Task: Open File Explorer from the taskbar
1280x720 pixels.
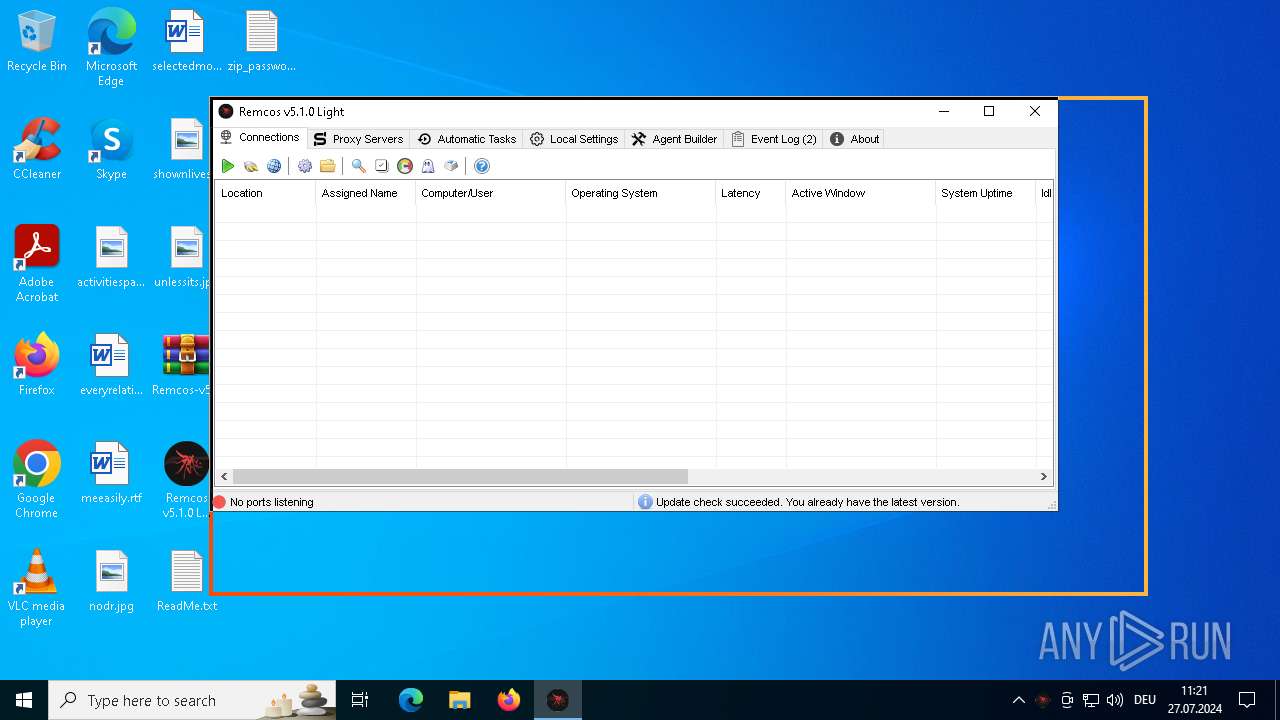Action: coord(460,700)
